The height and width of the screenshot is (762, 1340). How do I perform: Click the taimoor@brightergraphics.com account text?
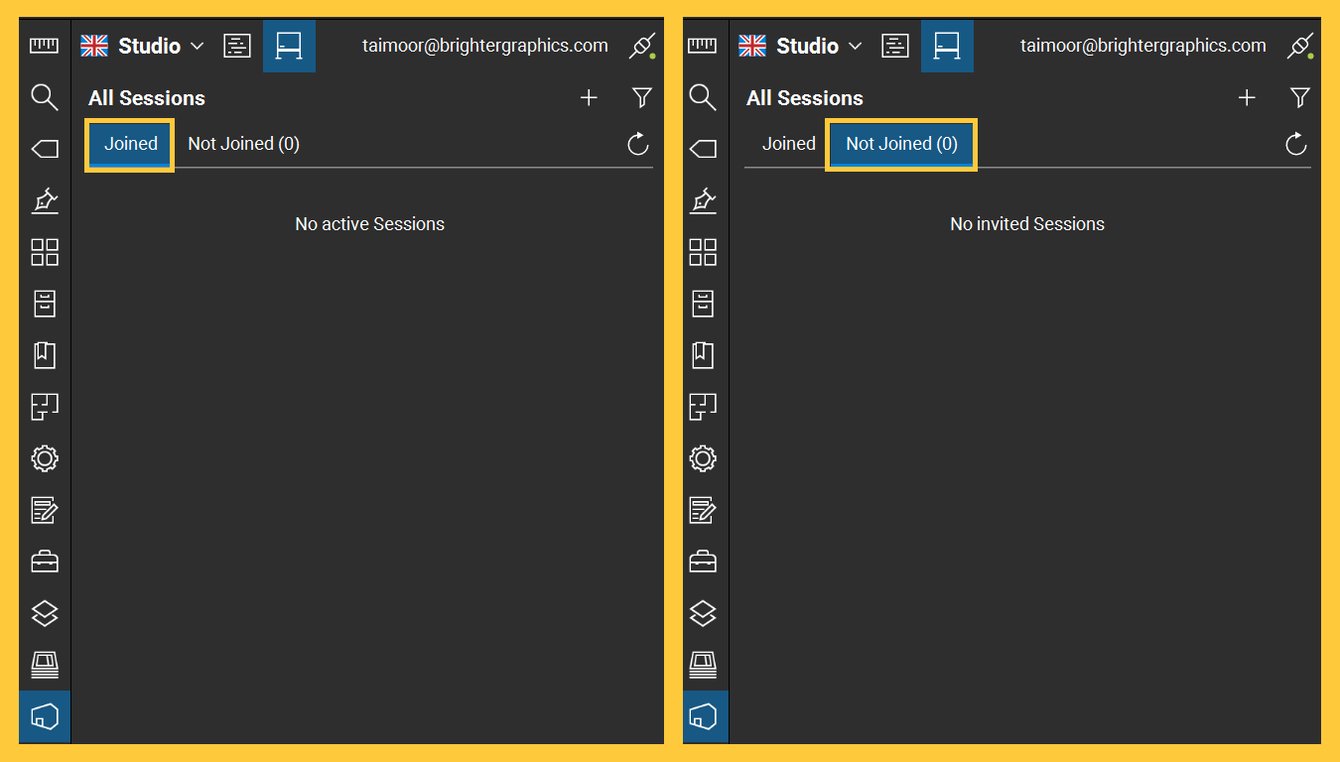(x=485, y=45)
